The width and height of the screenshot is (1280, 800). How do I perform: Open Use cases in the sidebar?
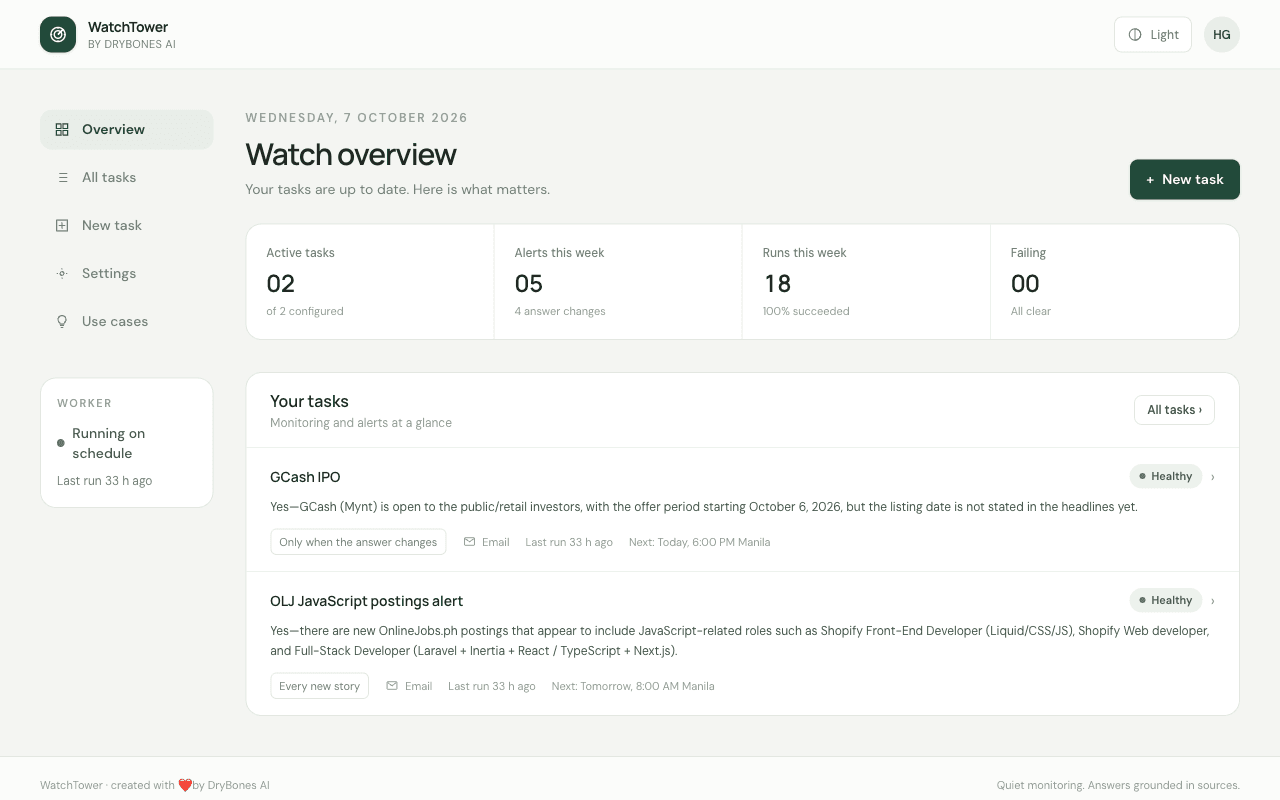pos(127,321)
